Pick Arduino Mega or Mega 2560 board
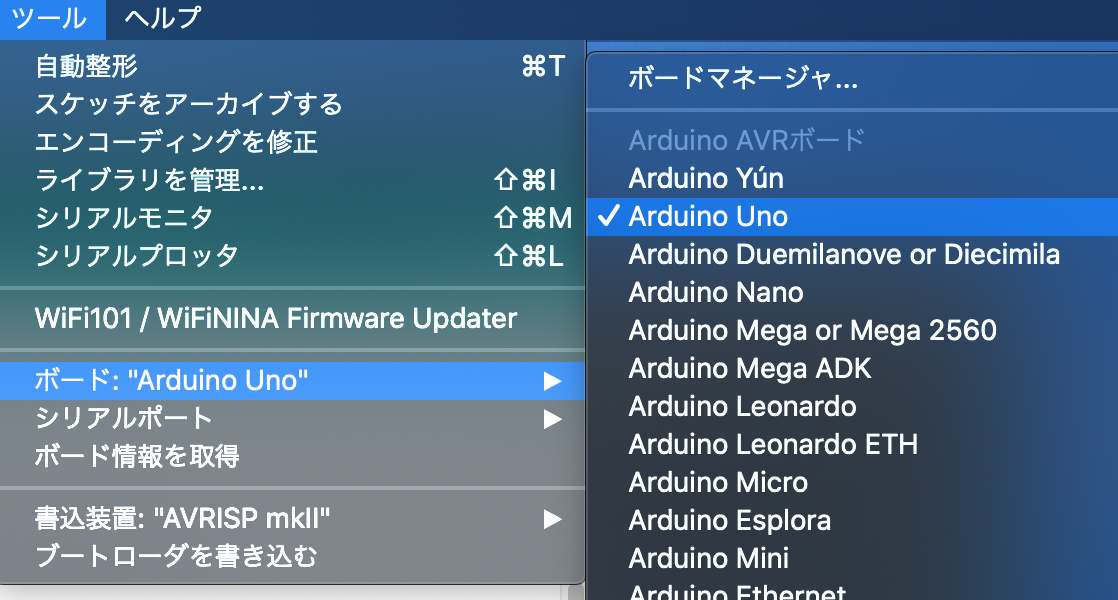 click(x=812, y=331)
